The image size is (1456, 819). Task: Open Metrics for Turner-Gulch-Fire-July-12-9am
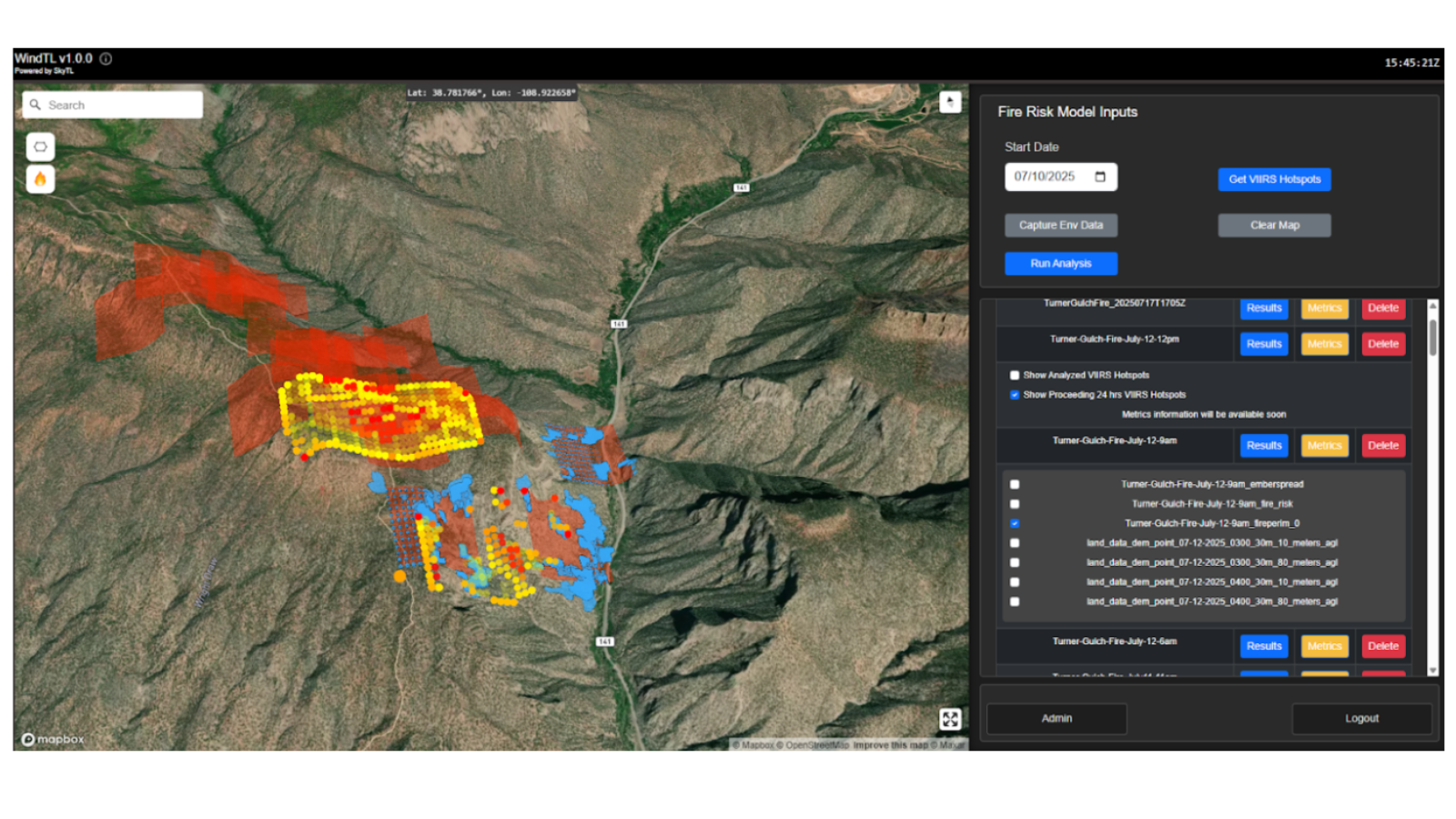coord(1324,445)
